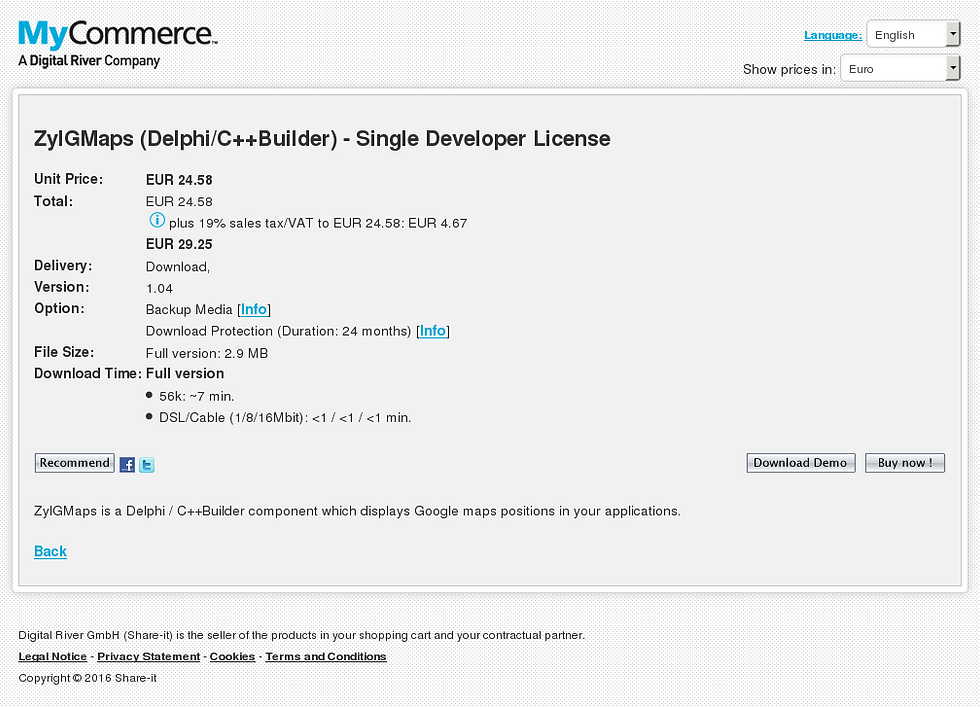Click the DSL/Cable download time entry
Image resolution: width=980 pixels, height=707 pixels.
[285, 418]
